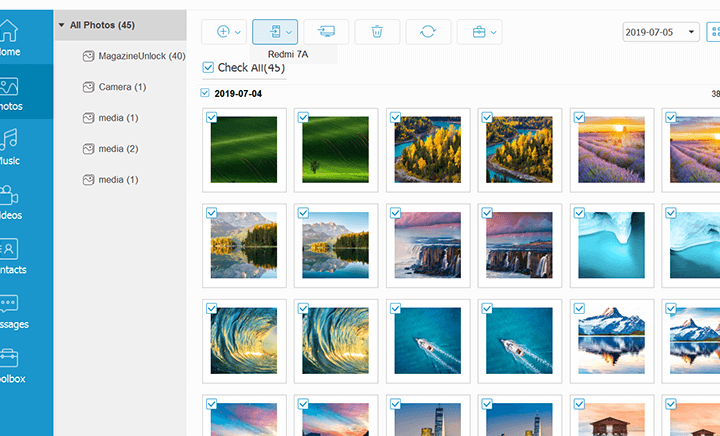
Task: Open the first speedboat aerial thumbnail
Action: (428, 341)
